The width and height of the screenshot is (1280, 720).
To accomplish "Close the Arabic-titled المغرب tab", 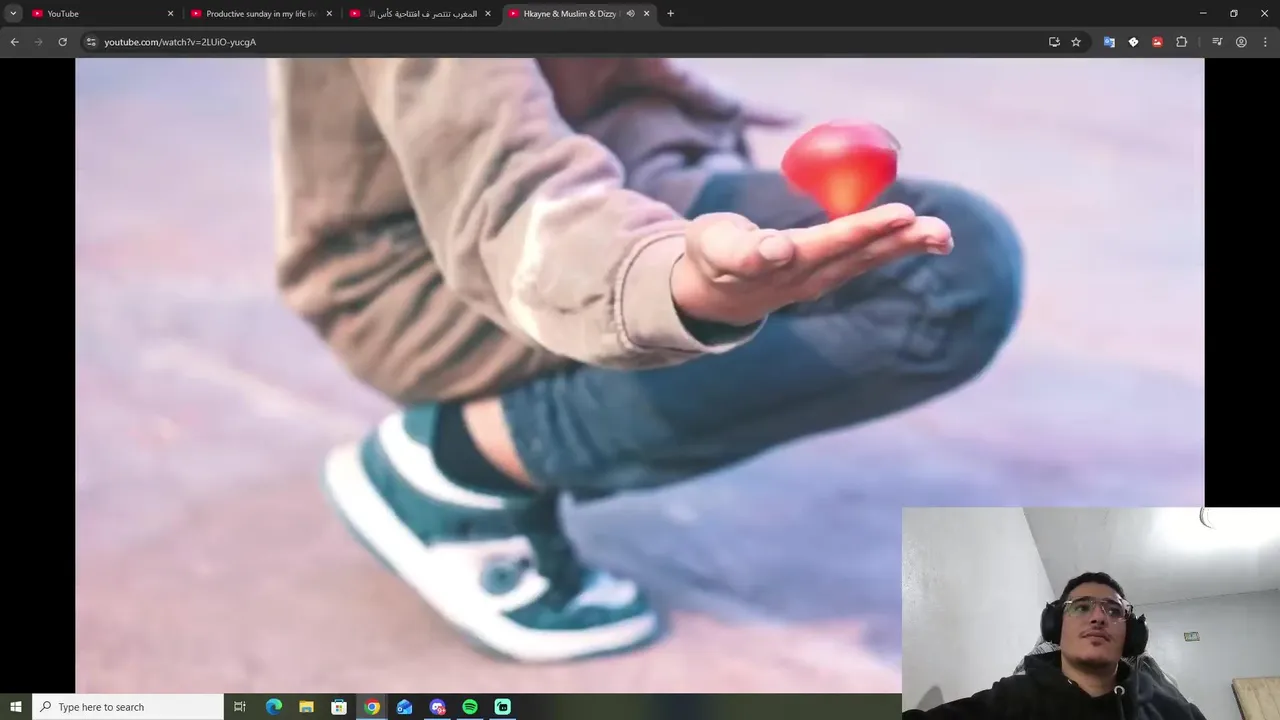I will click(x=487, y=13).
